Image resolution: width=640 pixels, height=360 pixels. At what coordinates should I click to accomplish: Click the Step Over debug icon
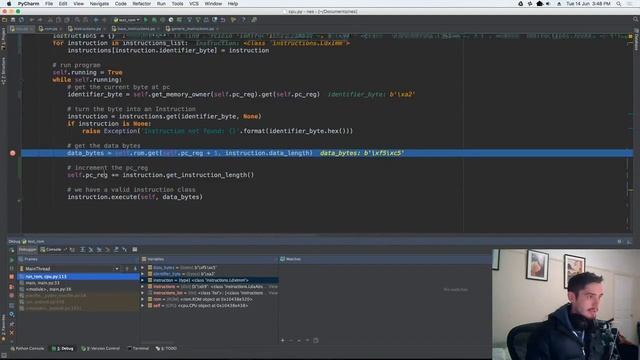82,249
